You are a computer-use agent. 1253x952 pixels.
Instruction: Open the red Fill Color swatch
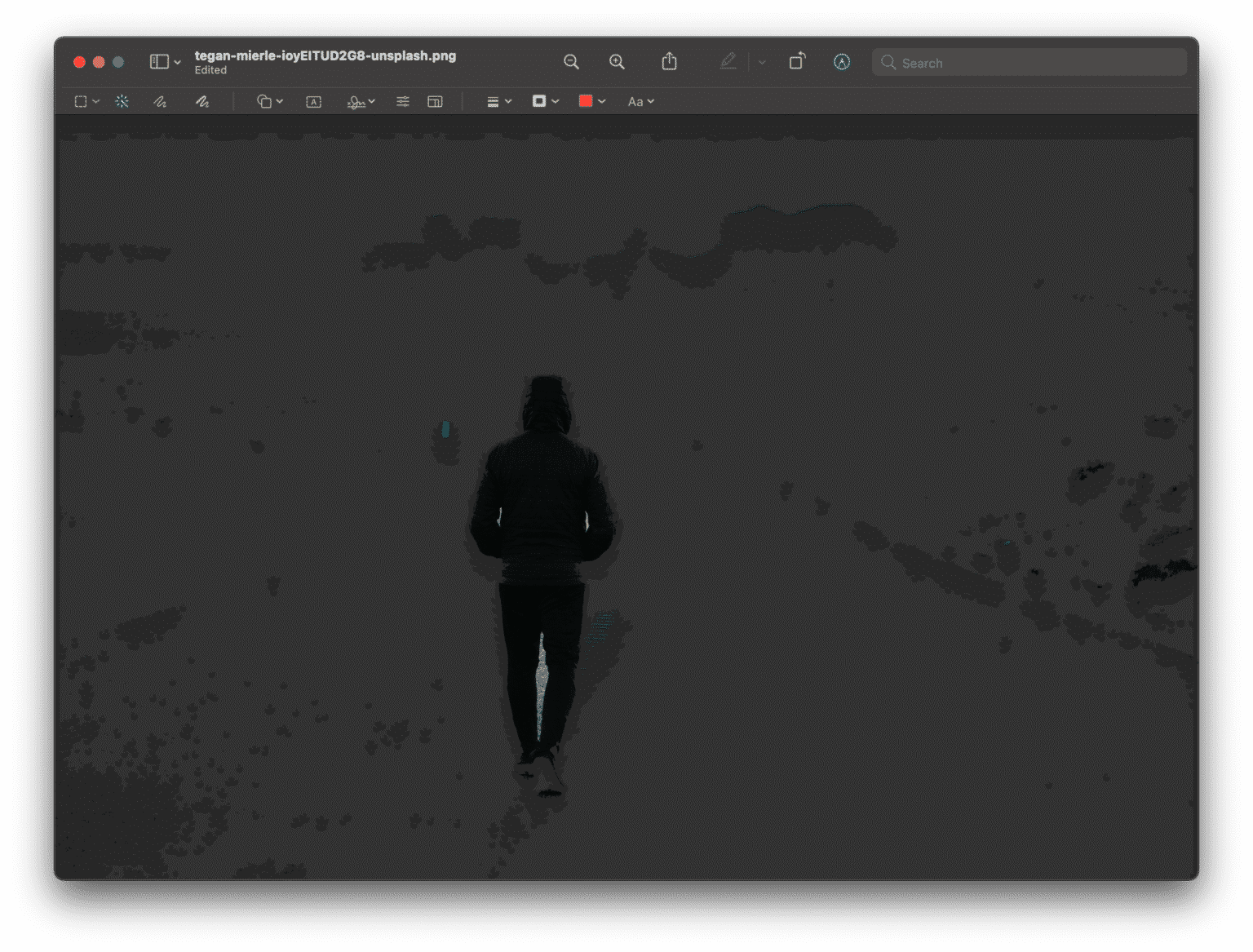coord(586,101)
